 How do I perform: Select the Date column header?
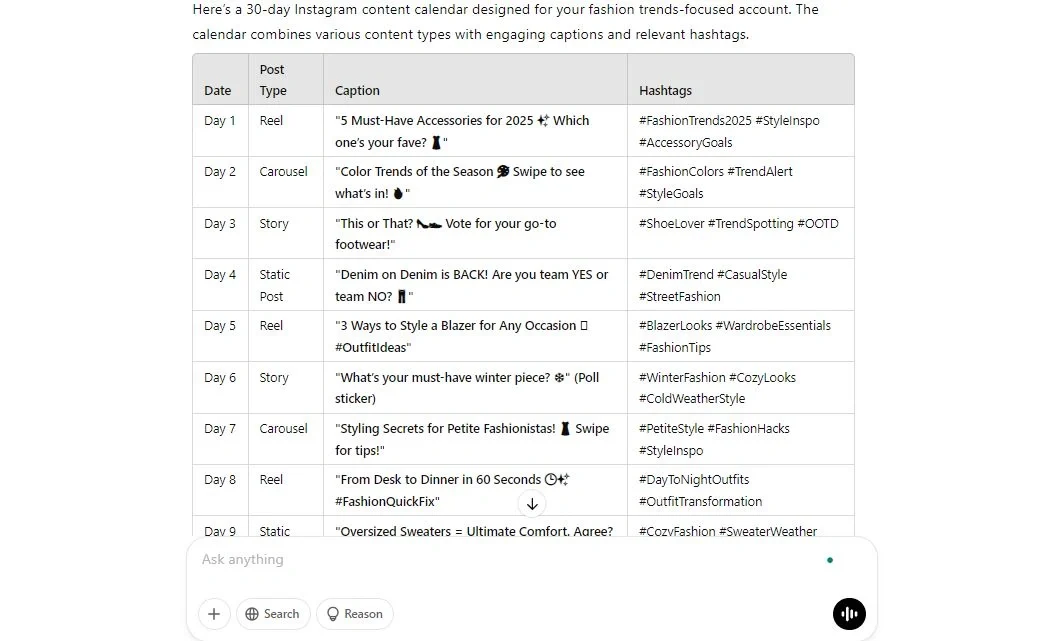[218, 90]
